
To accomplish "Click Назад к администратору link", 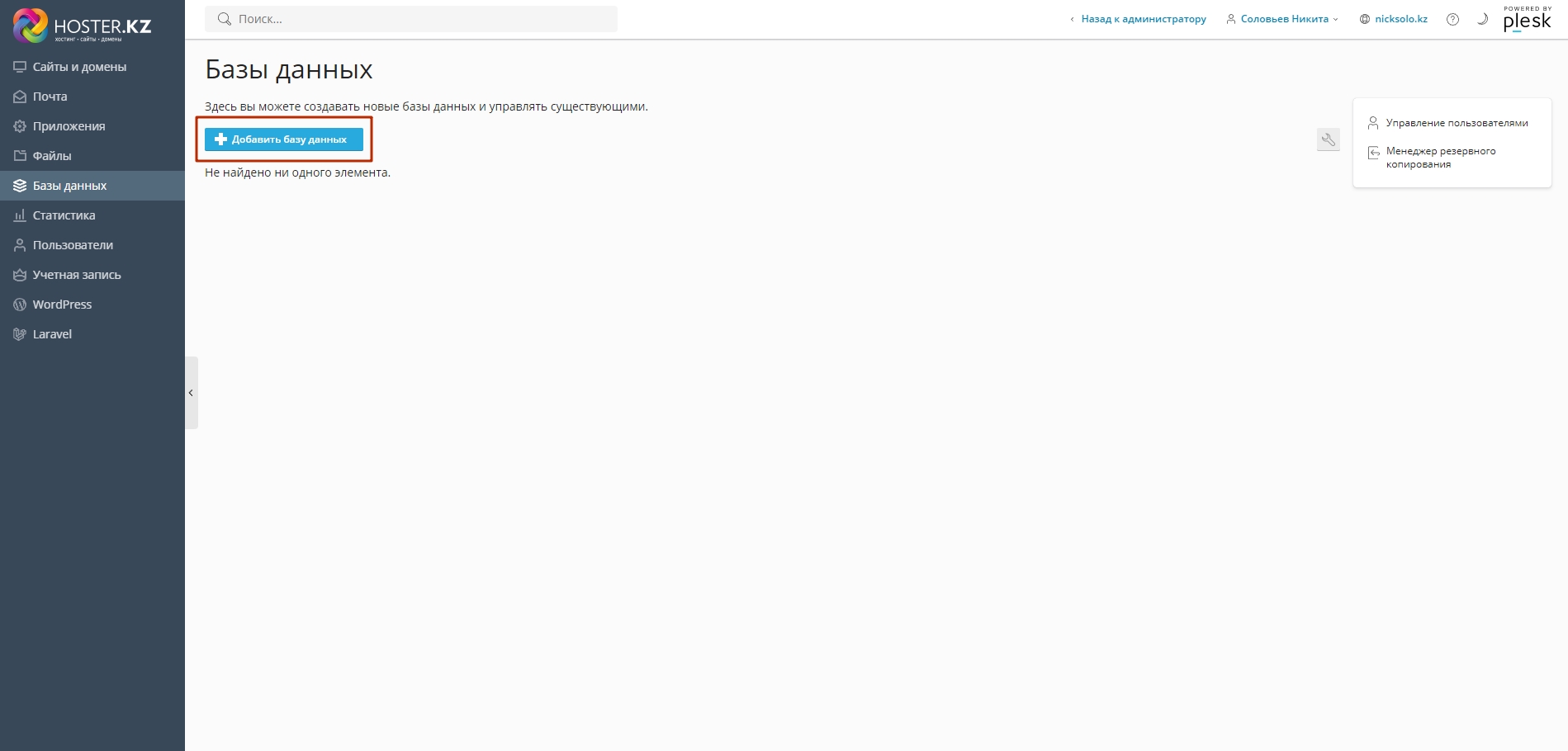I will tap(1143, 19).
